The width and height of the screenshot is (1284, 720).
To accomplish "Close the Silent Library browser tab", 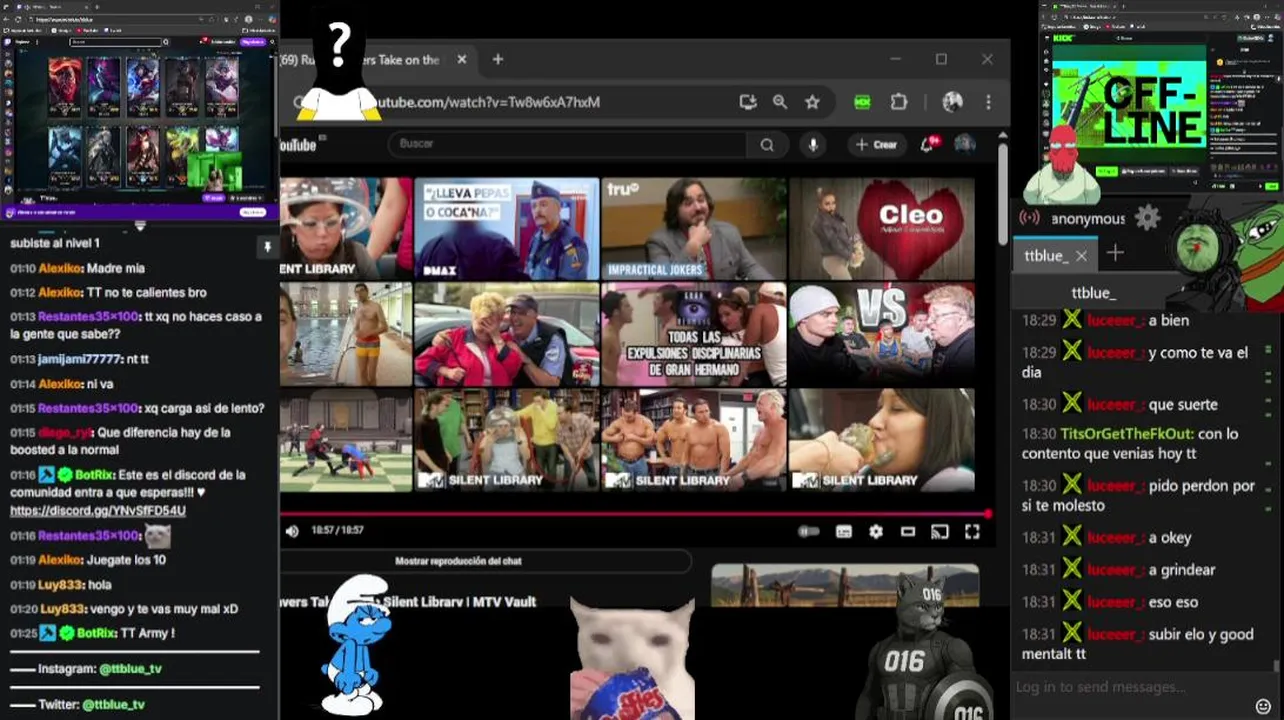I will 461,60.
